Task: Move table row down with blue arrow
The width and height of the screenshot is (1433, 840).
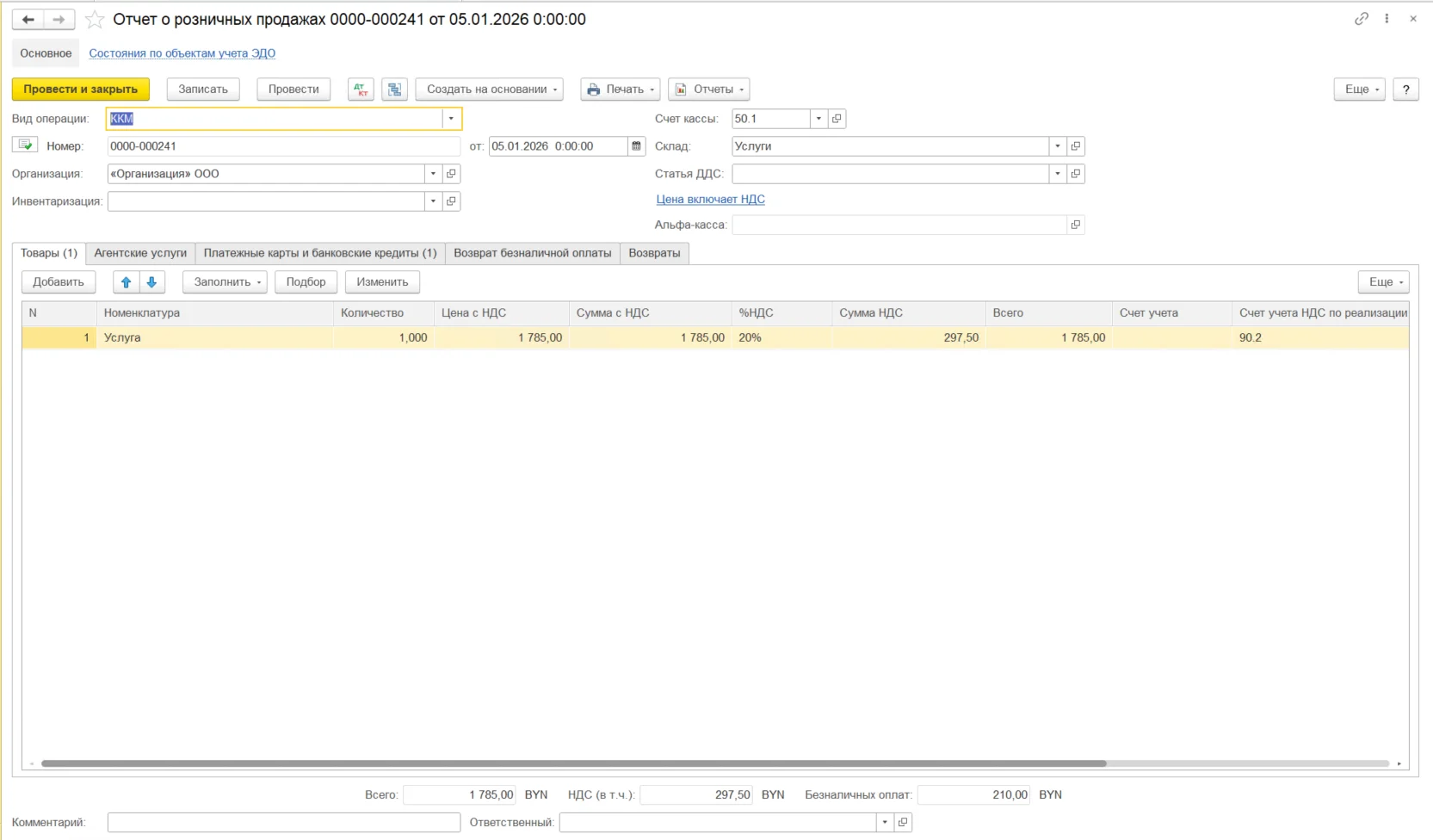Action: [151, 282]
